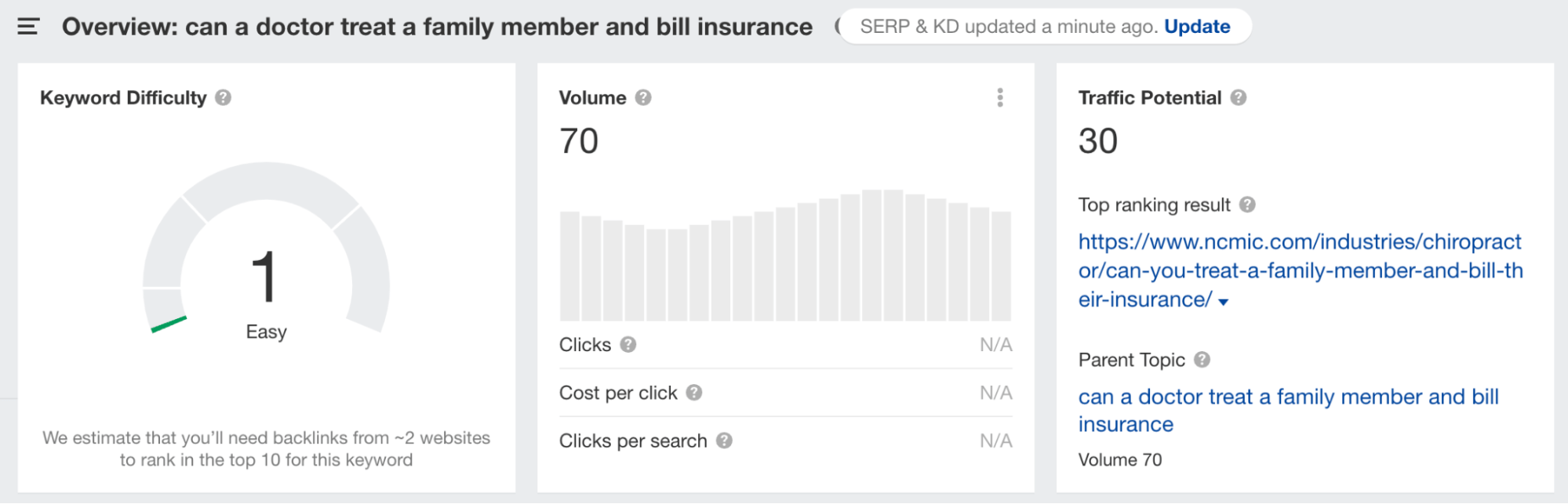Screen dimensions: 1568x504
Task: Click the last bar in Volume chart
Action: [x=1001, y=266]
